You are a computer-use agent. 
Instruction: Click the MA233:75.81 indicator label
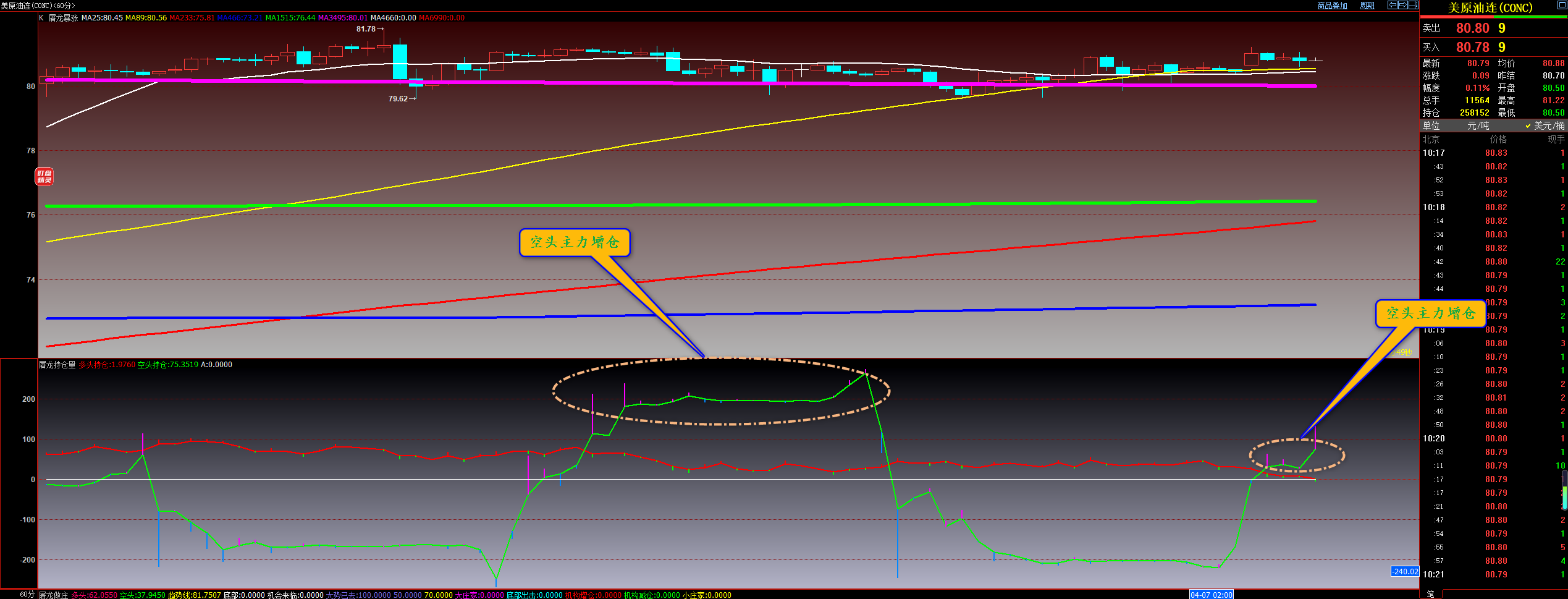(x=192, y=18)
